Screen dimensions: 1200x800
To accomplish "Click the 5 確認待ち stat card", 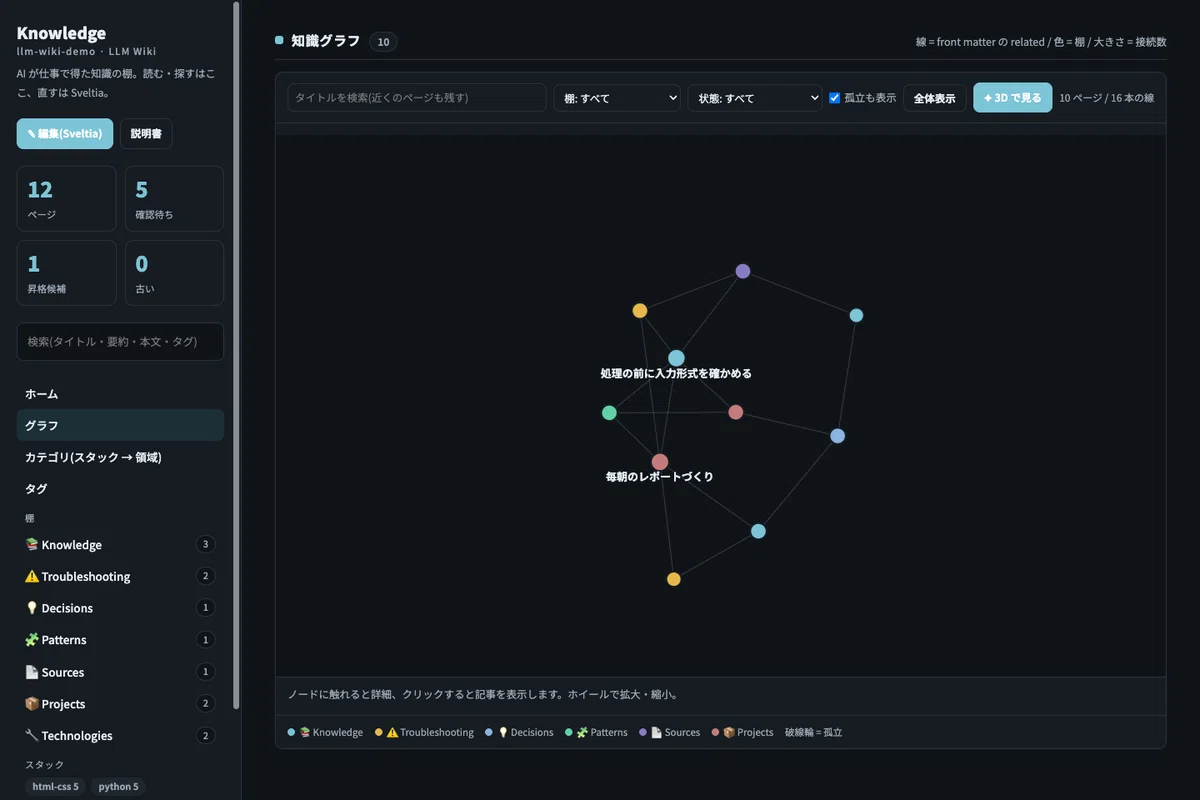I will coord(174,199).
